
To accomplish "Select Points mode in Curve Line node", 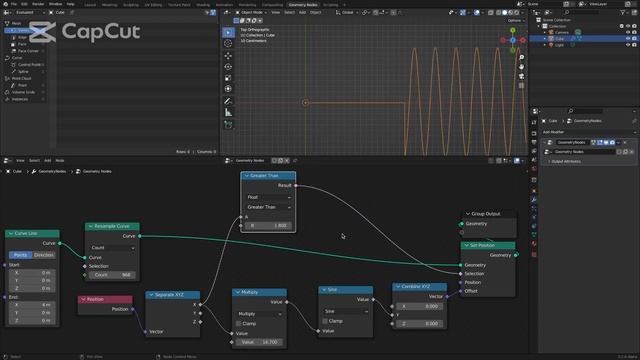I will (20, 255).
